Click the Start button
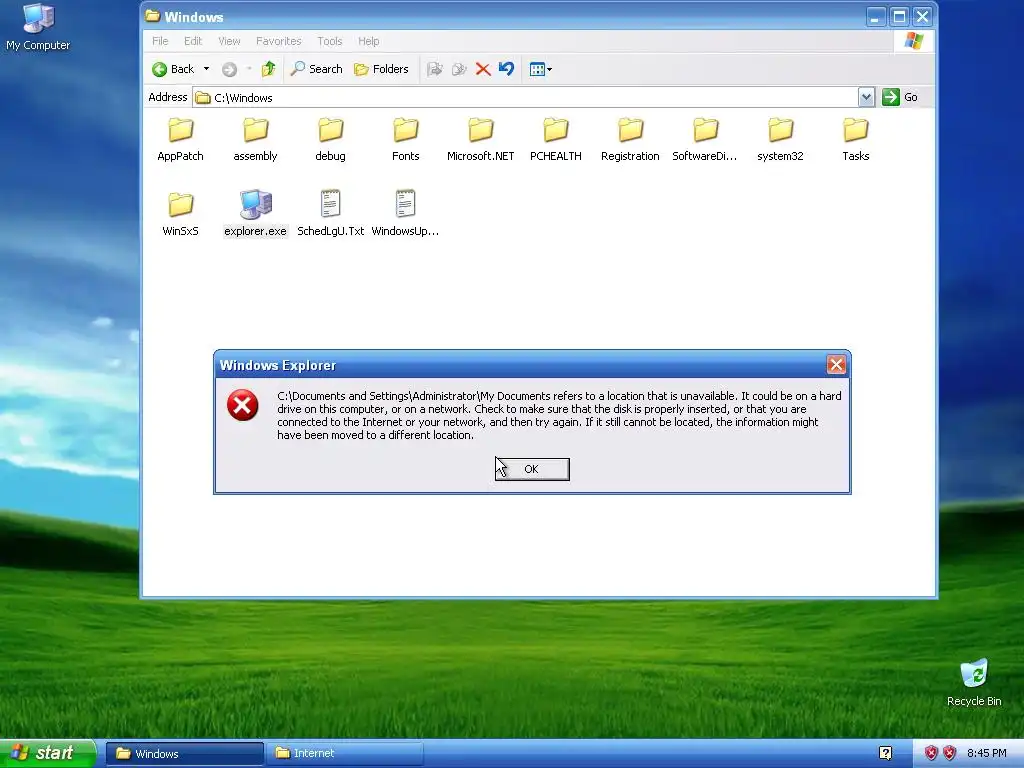The image size is (1024, 768). click(48, 753)
